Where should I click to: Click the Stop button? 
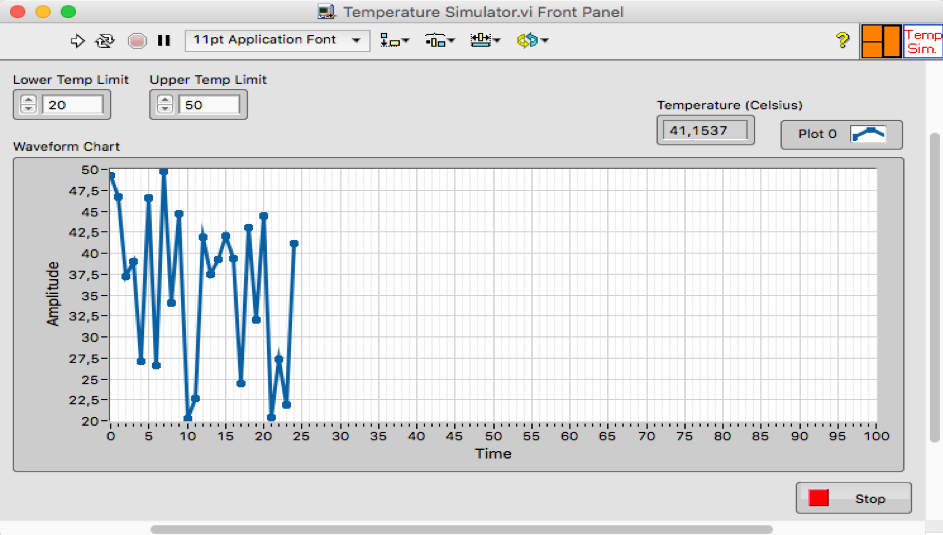tap(853, 498)
